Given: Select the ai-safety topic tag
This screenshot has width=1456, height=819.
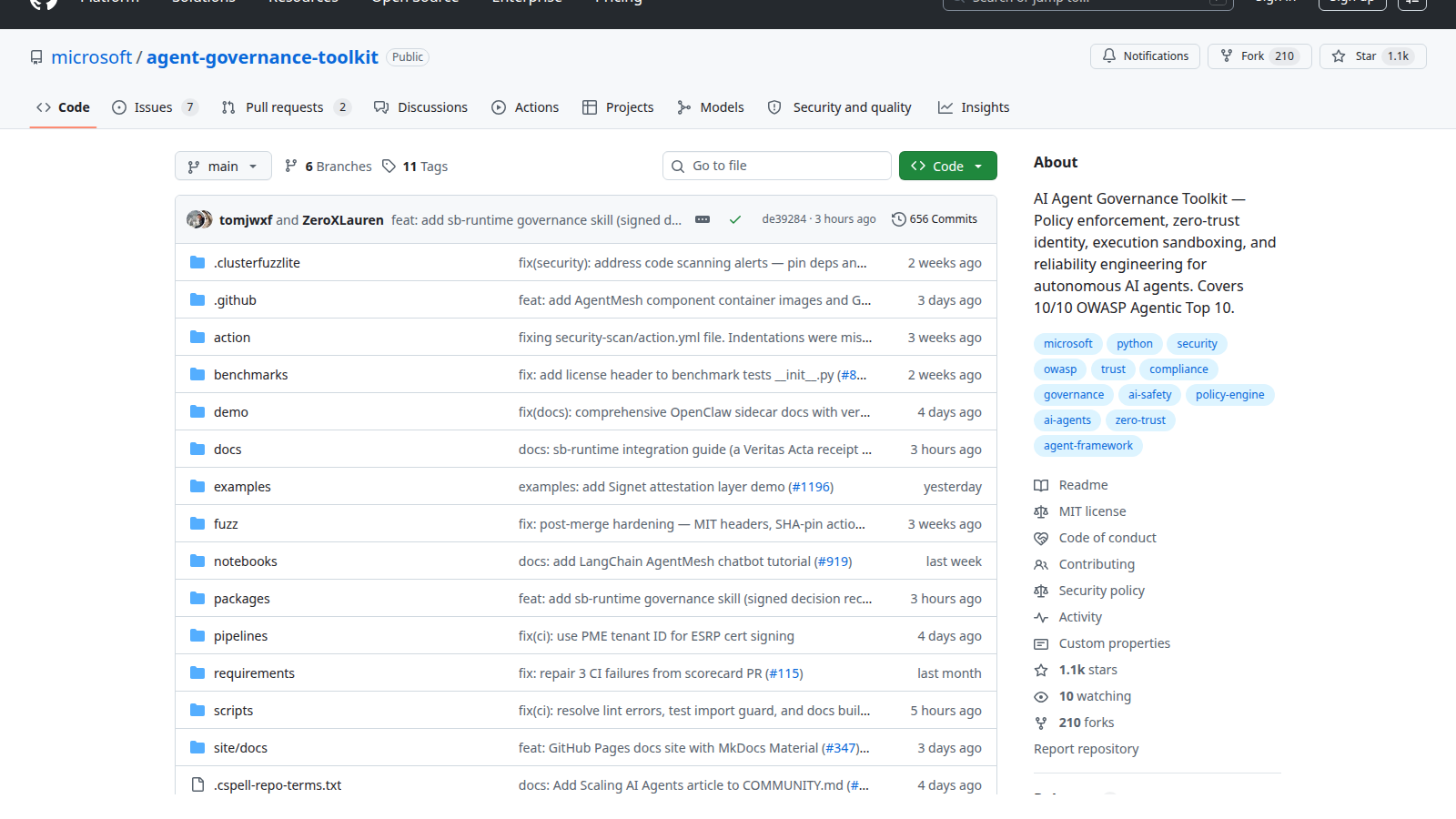Looking at the screenshot, I should (1150, 395).
